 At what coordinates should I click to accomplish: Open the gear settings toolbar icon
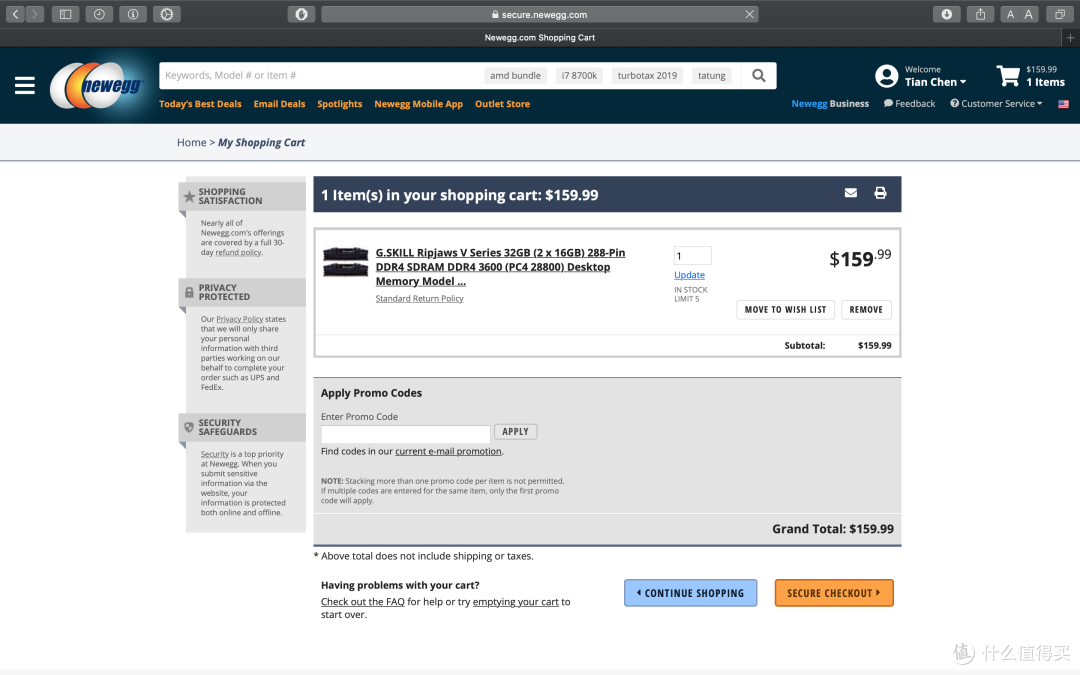(167, 14)
